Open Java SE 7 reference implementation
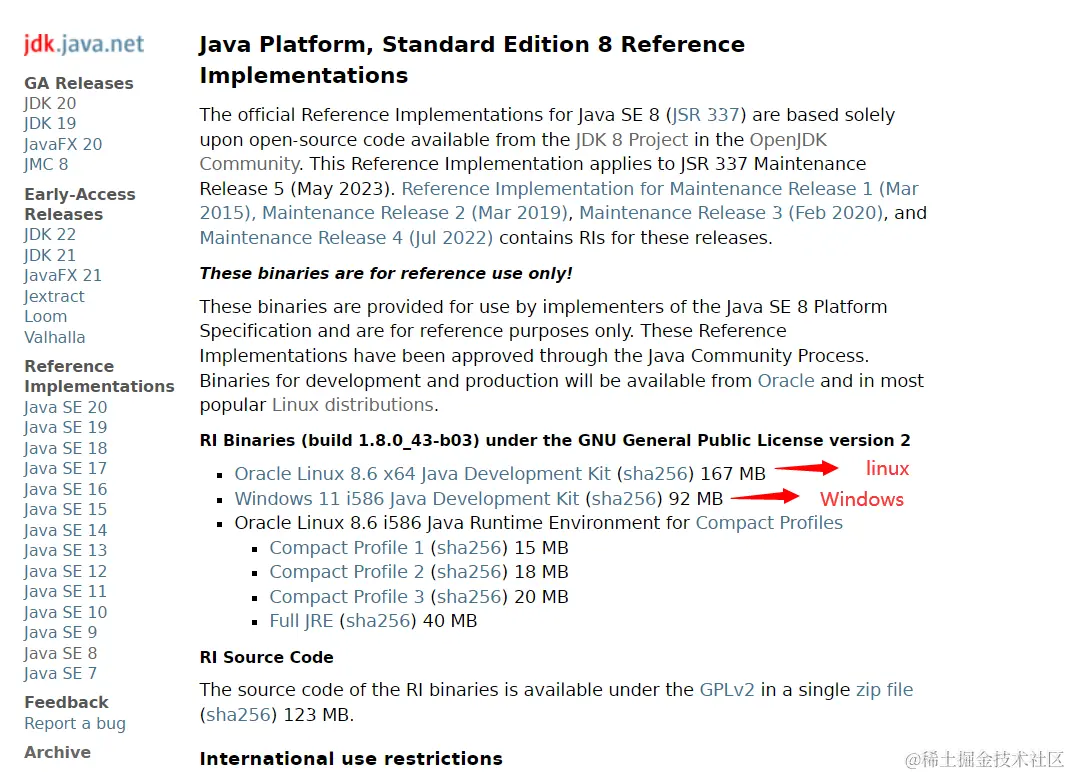 [61, 674]
